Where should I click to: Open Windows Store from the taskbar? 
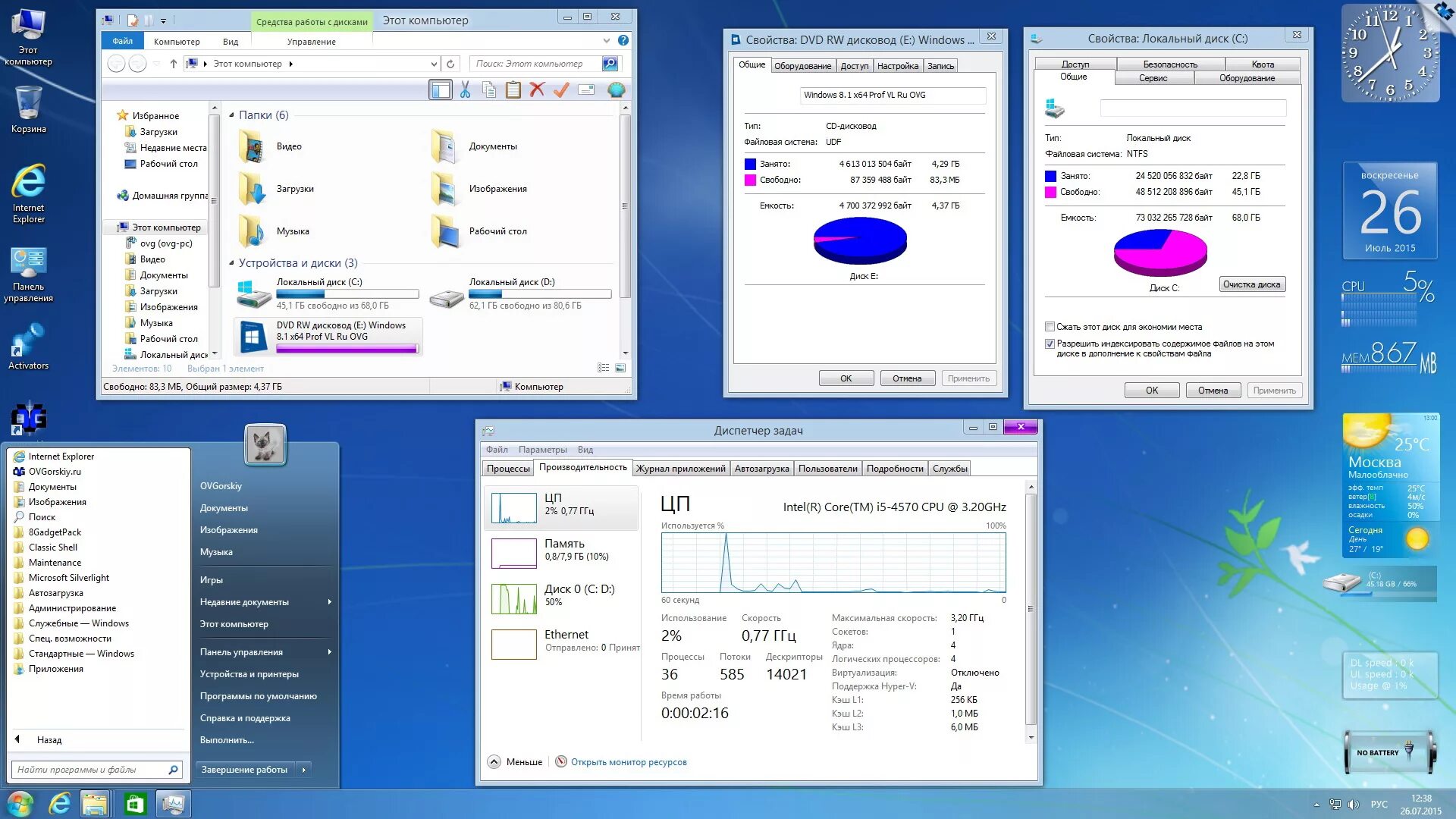(x=134, y=804)
